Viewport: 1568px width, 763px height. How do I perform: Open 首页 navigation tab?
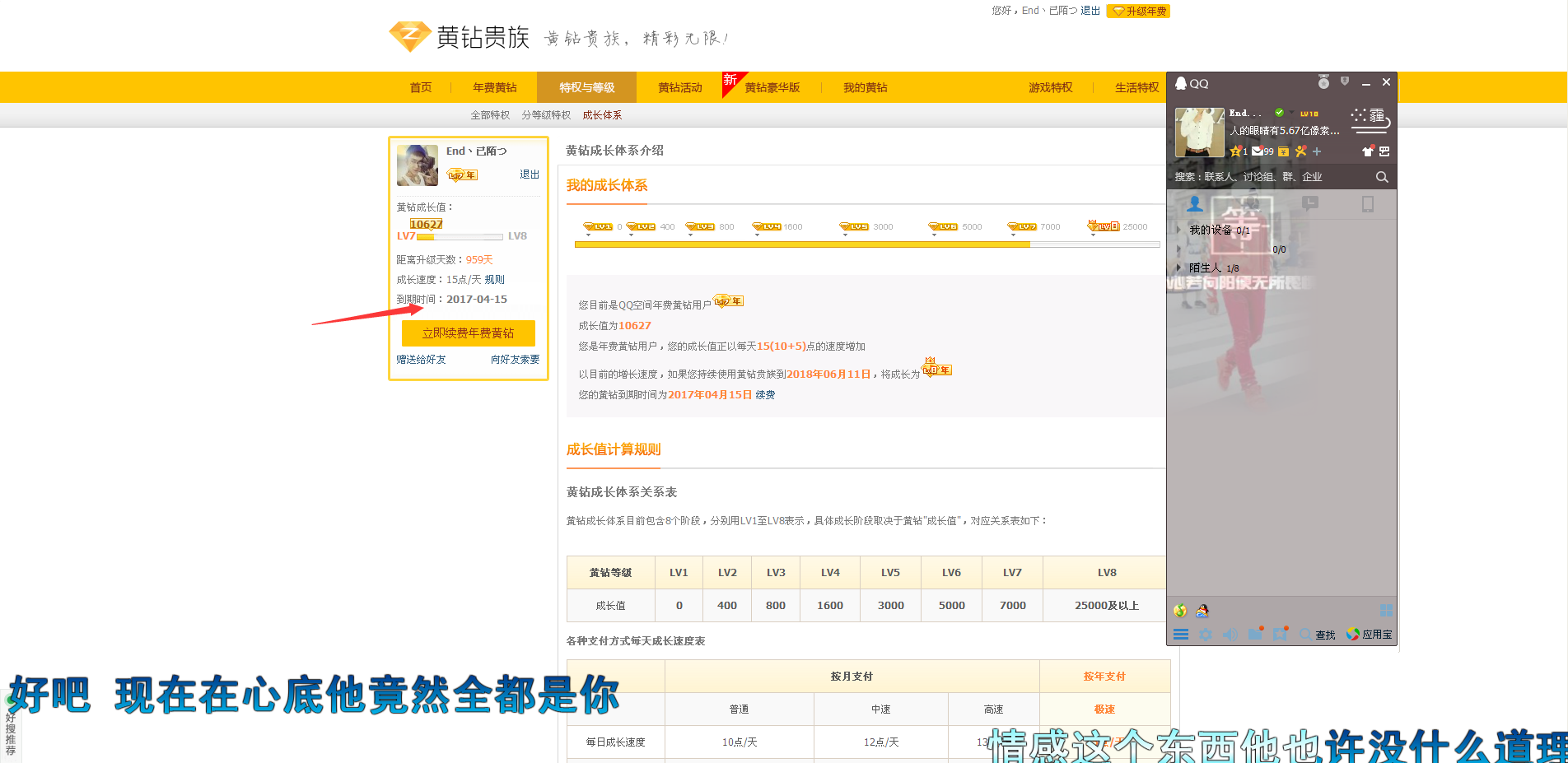point(421,88)
